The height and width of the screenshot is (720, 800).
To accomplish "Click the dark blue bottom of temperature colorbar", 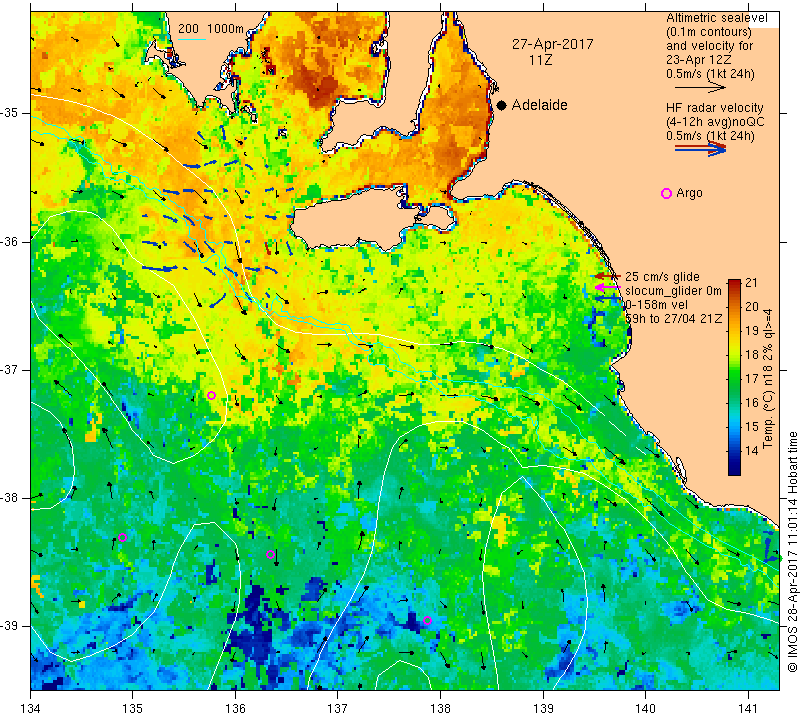I will point(734,470).
